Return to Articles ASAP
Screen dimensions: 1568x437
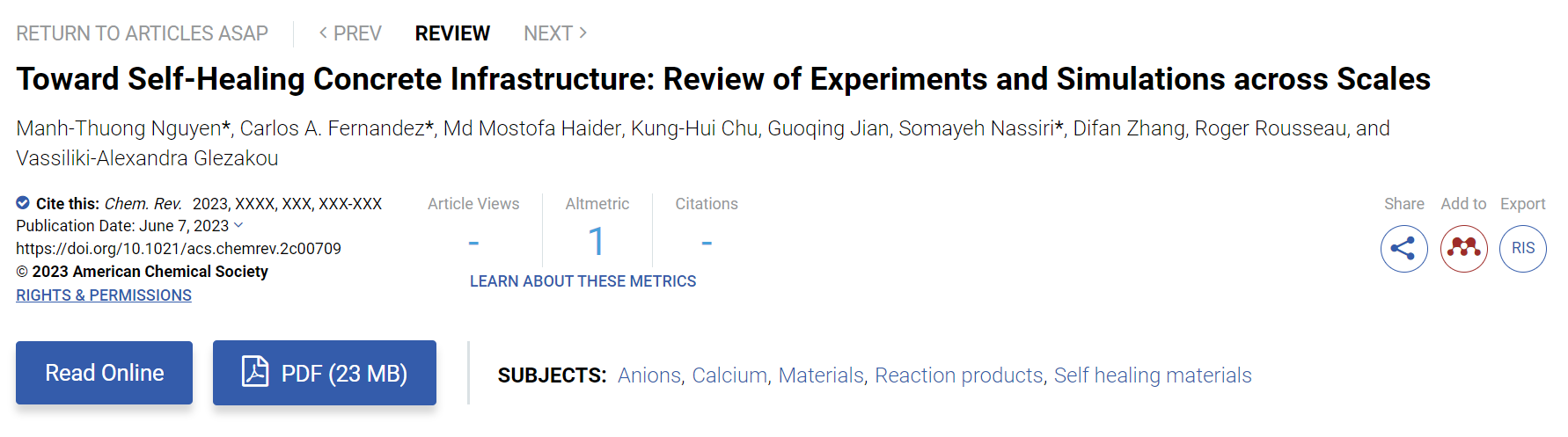(x=142, y=33)
